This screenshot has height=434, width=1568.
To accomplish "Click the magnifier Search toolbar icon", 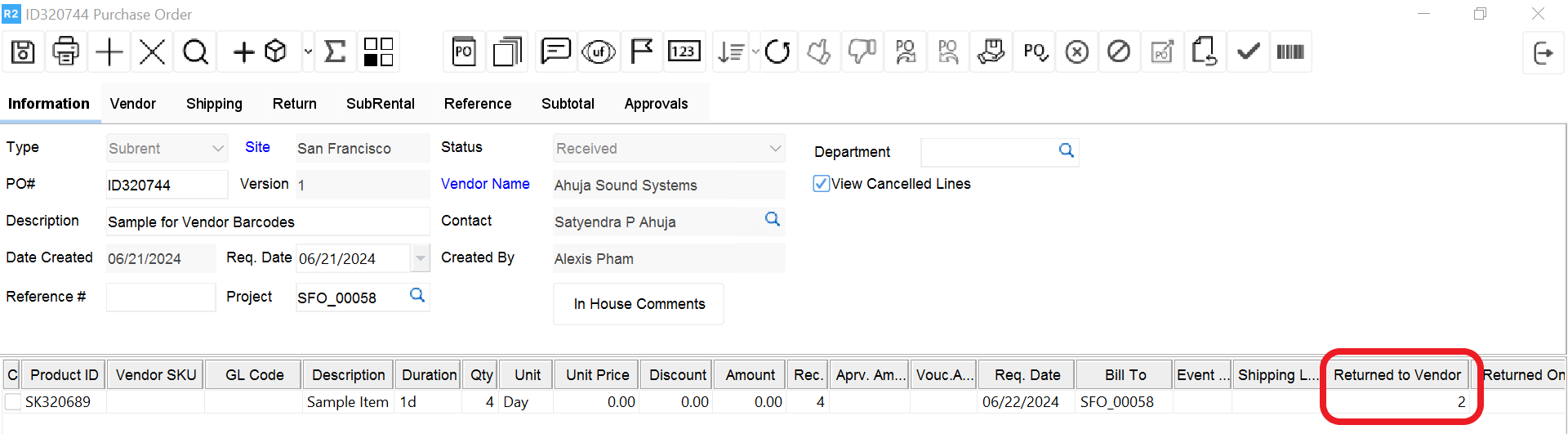I will 195,52.
